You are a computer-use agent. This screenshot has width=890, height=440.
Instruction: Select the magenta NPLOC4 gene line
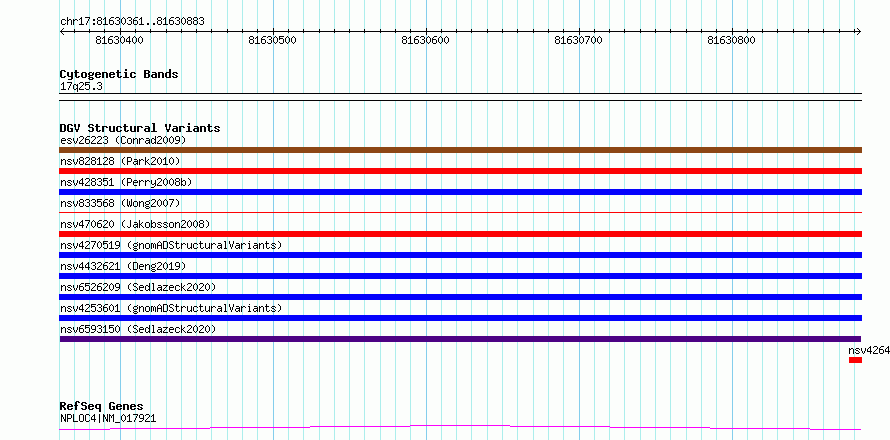(x=461, y=427)
